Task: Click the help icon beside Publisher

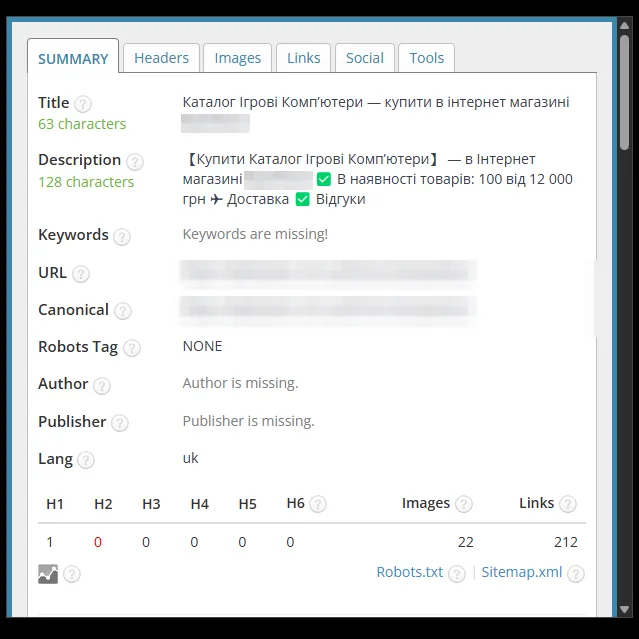Action: [x=120, y=423]
